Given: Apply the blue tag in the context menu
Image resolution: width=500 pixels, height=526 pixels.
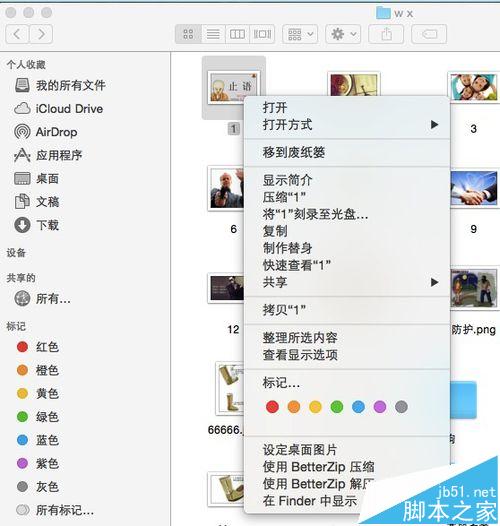Looking at the screenshot, I should 358,407.
